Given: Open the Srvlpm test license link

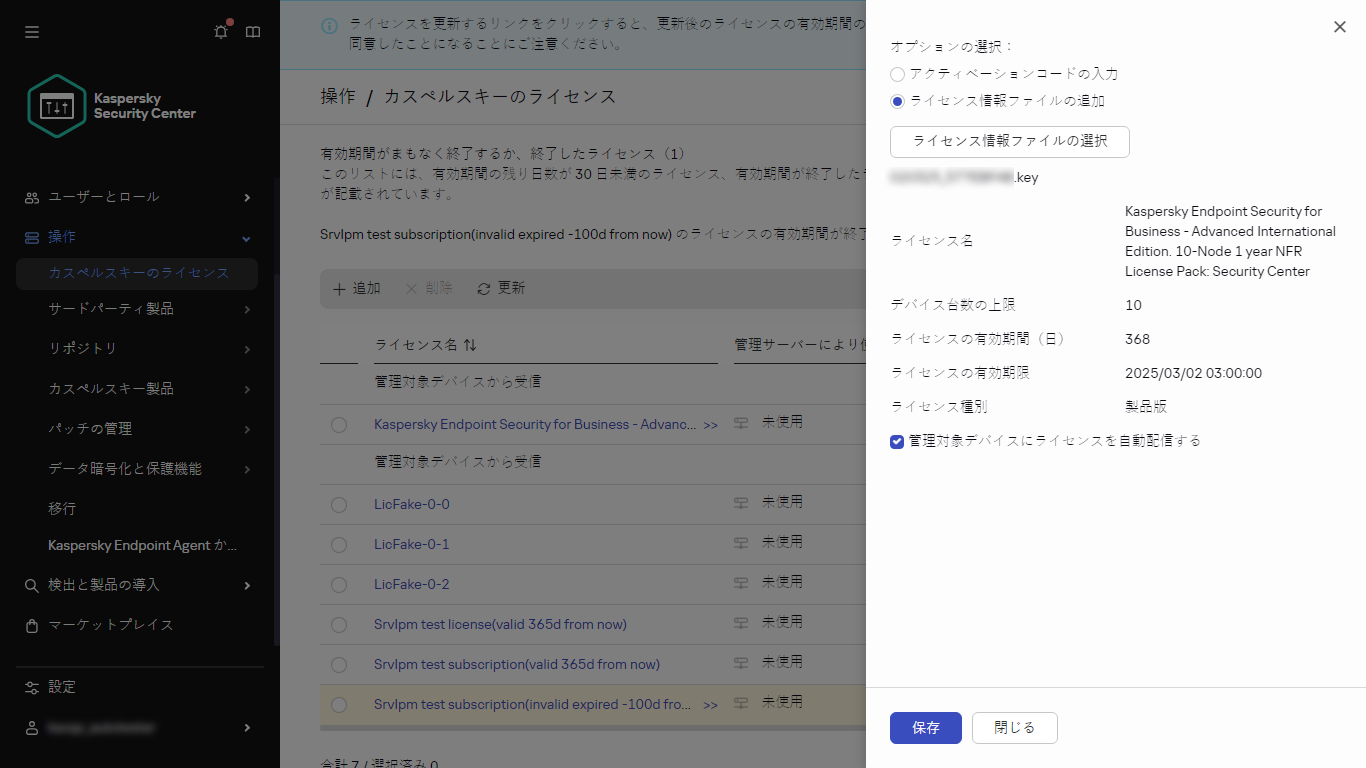Looking at the screenshot, I should [x=499, y=624].
